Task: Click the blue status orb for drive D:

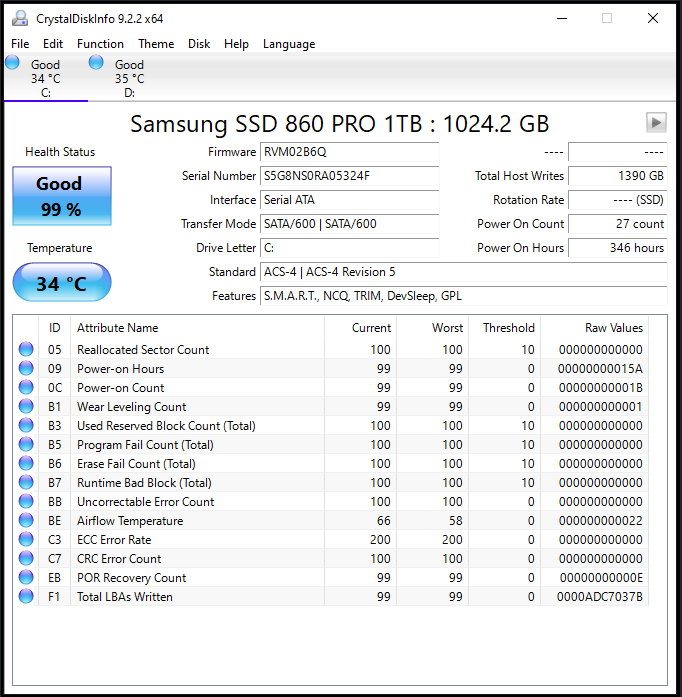Action: tap(96, 62)
